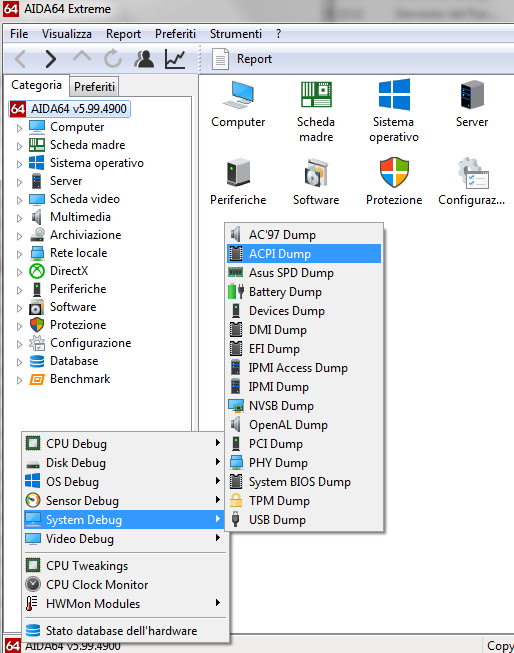Select the AIDA64 v5.99.4900 tree root
Viewport: 514px width, 653px height.
pyautogui.click(x=70, y=109)
